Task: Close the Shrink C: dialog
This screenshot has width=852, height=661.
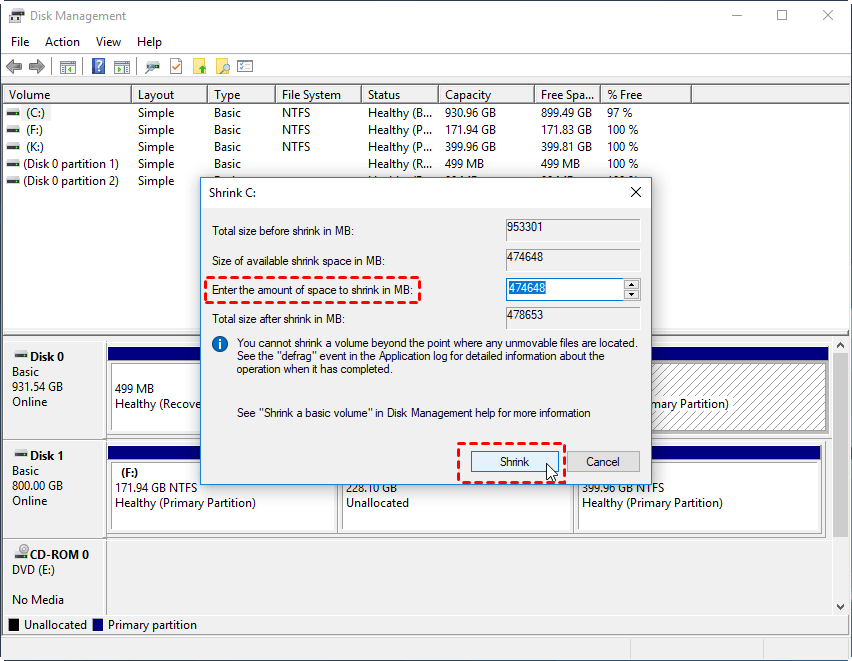Action: click(636, 192)
